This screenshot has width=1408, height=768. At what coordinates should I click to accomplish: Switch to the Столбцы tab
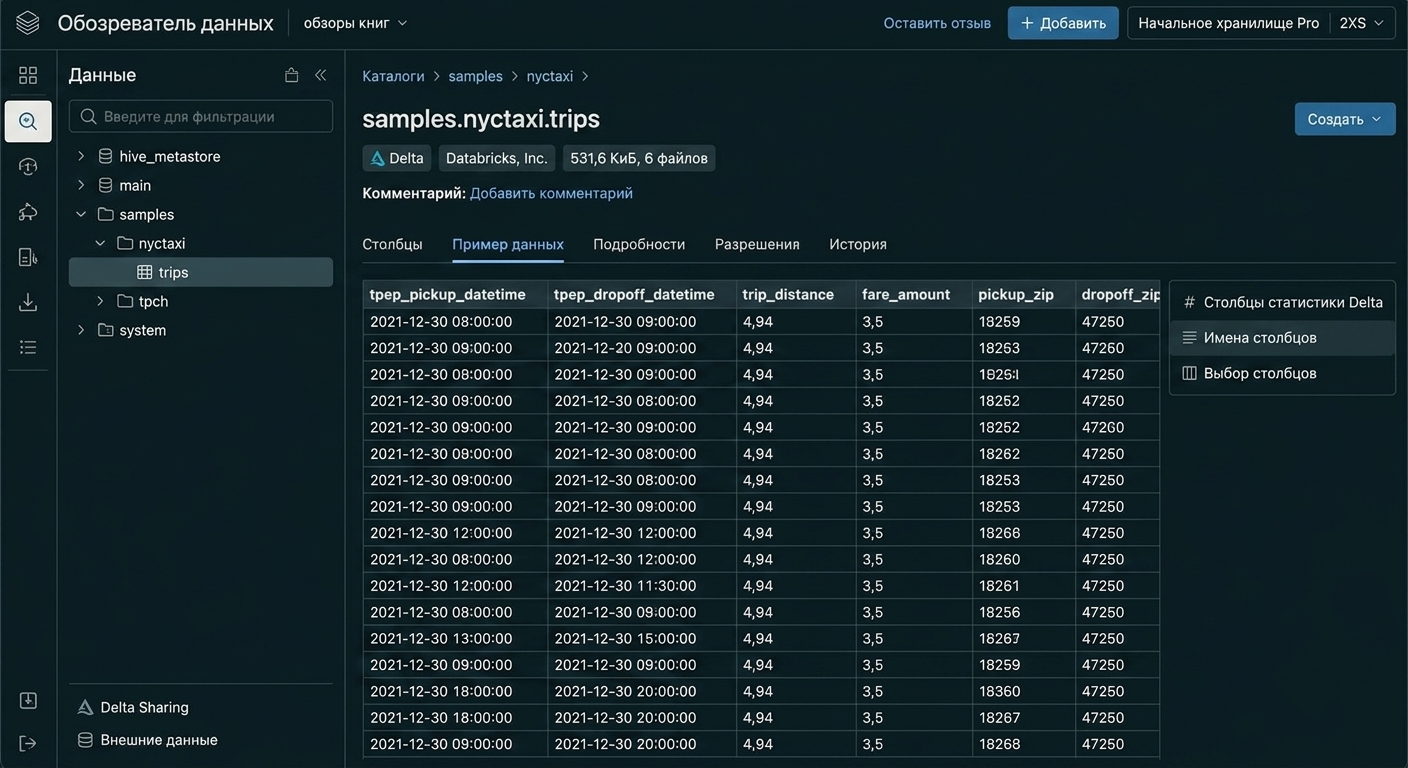tap(392, 244)
